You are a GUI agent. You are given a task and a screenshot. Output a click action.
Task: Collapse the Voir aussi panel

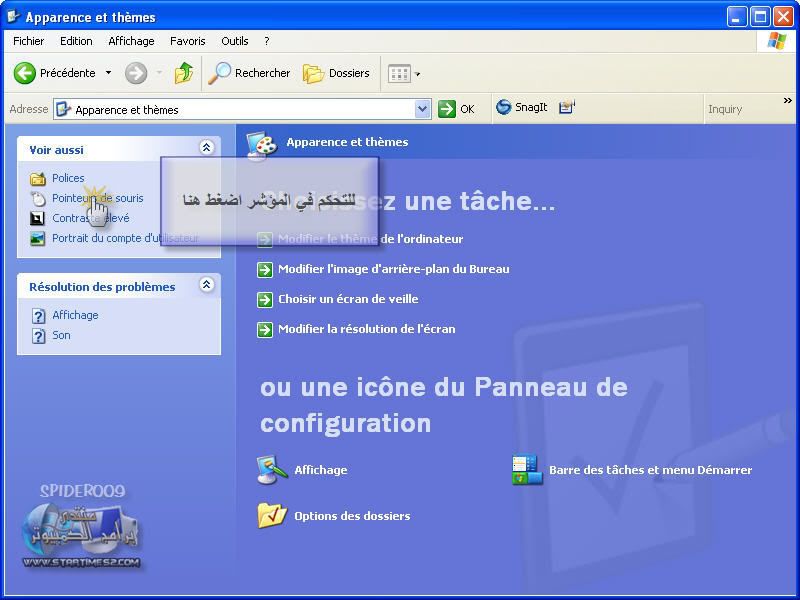(206, 148)
